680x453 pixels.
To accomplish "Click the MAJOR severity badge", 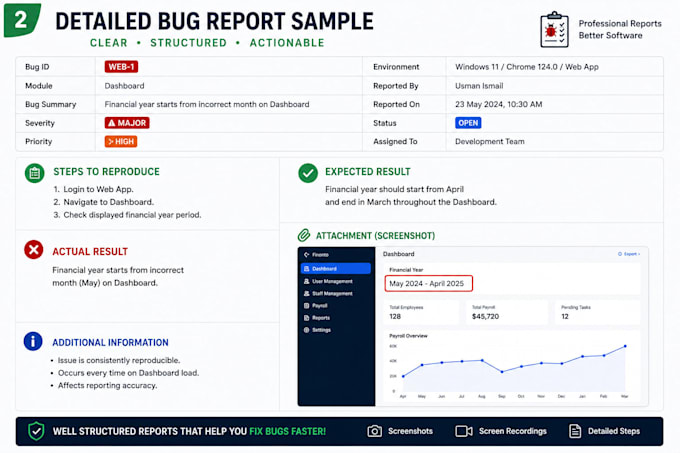I will (x=127, y=123).
